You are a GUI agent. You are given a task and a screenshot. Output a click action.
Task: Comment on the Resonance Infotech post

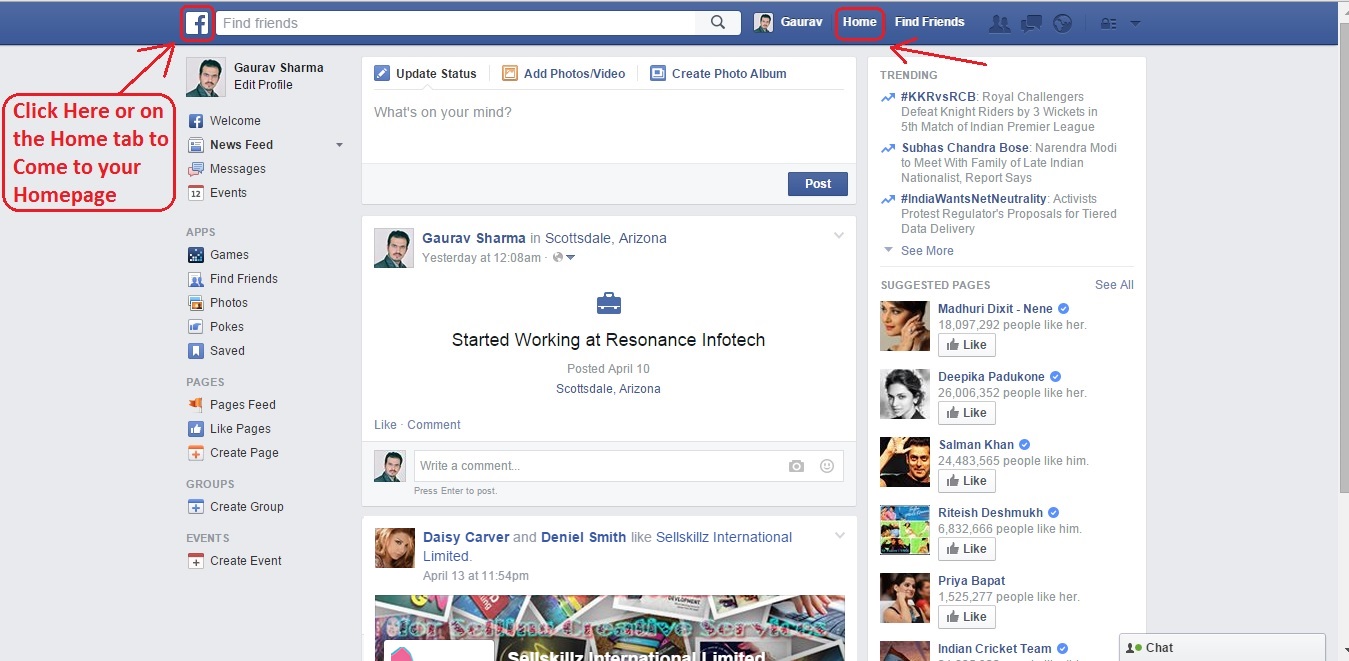[434, 425]
